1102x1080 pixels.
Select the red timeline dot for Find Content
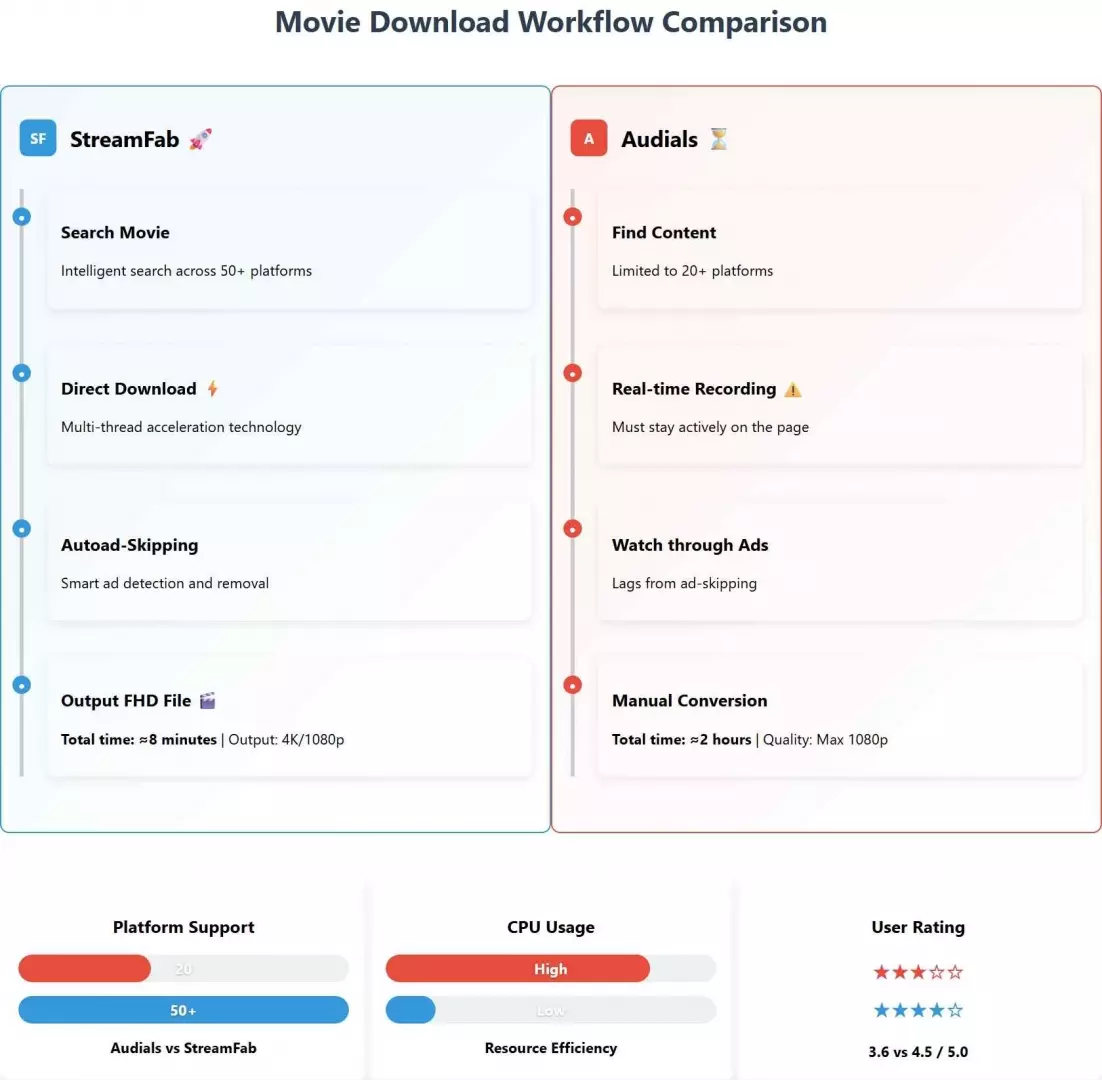click(573, 217)
